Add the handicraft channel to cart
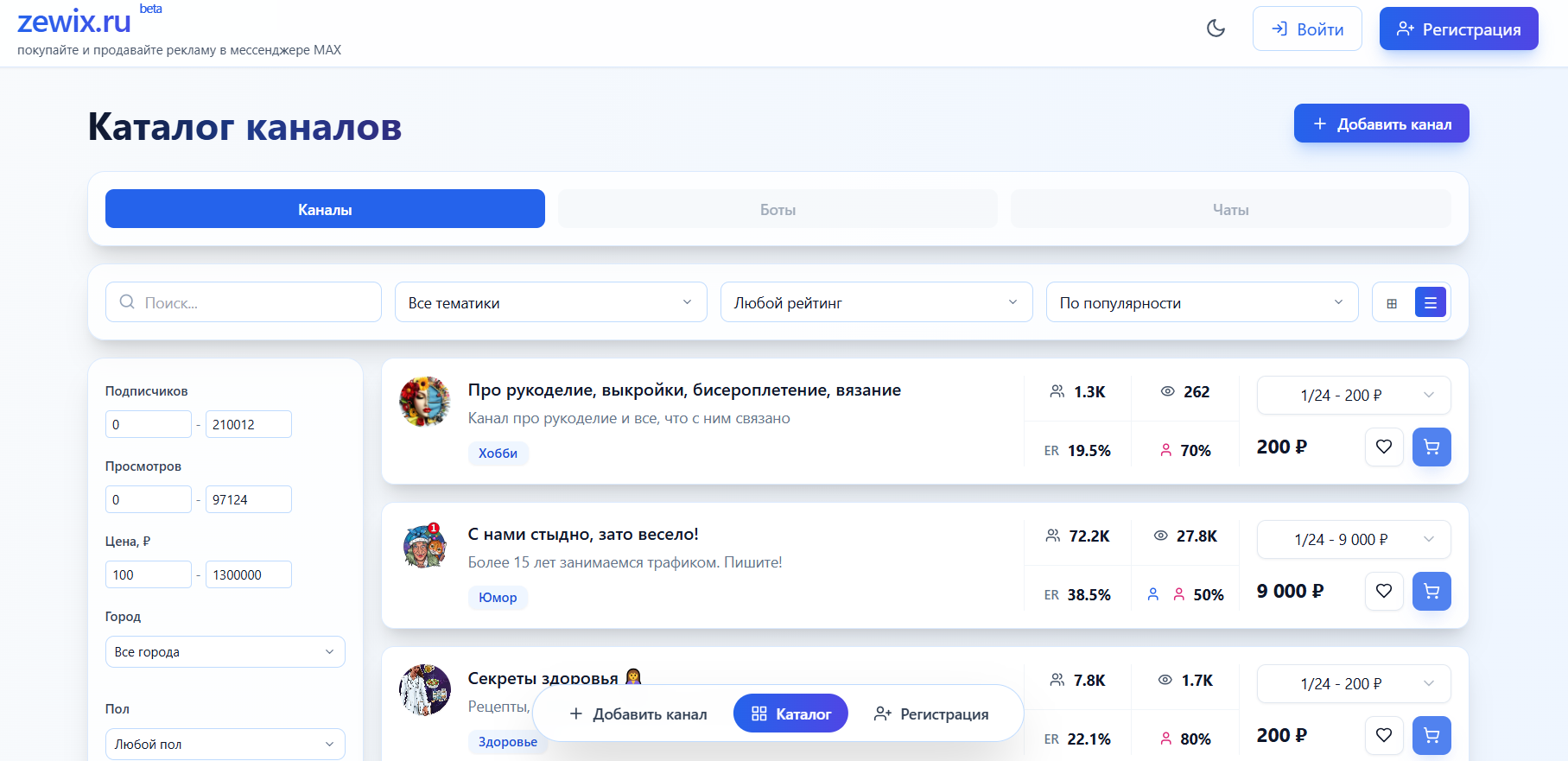The height and width of the screenshot is (761, 1568). click(1431, 447)
